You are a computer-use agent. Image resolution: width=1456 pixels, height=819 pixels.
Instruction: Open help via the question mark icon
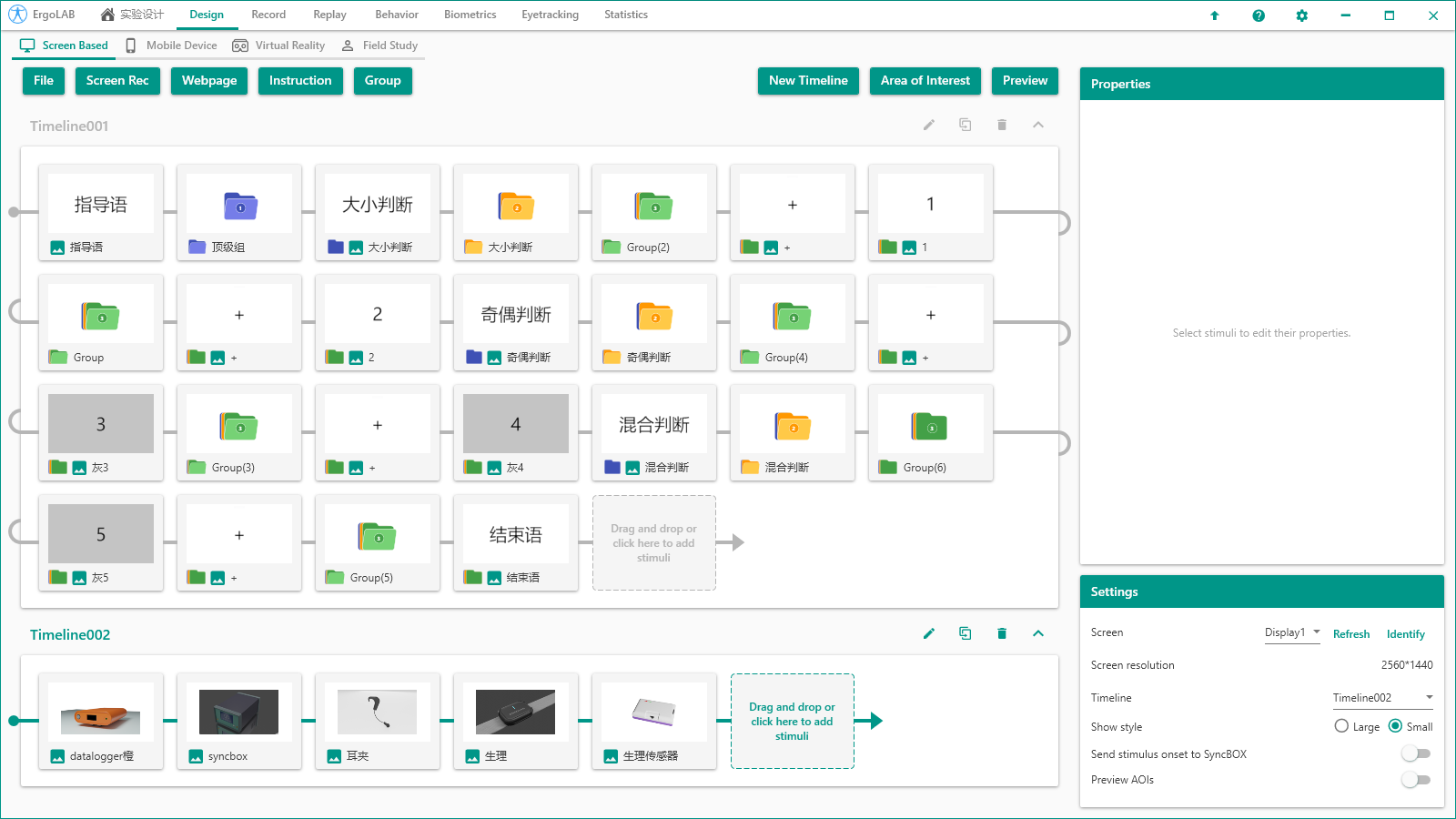click(x=1259, y=15)
